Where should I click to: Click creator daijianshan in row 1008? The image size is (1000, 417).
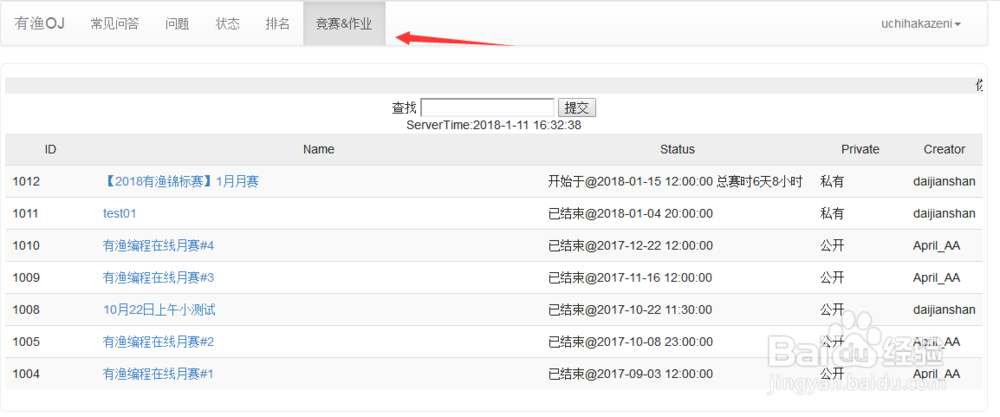(944, 310)
